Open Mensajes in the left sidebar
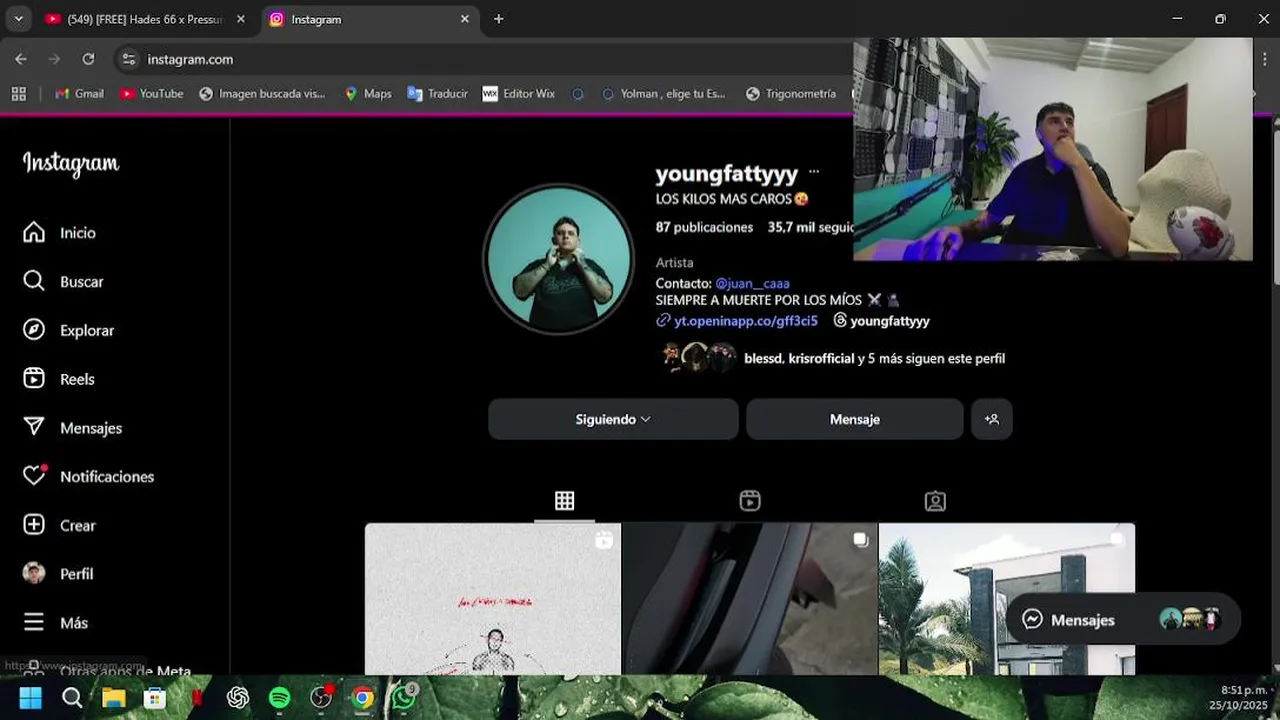 tap(72, 428)
